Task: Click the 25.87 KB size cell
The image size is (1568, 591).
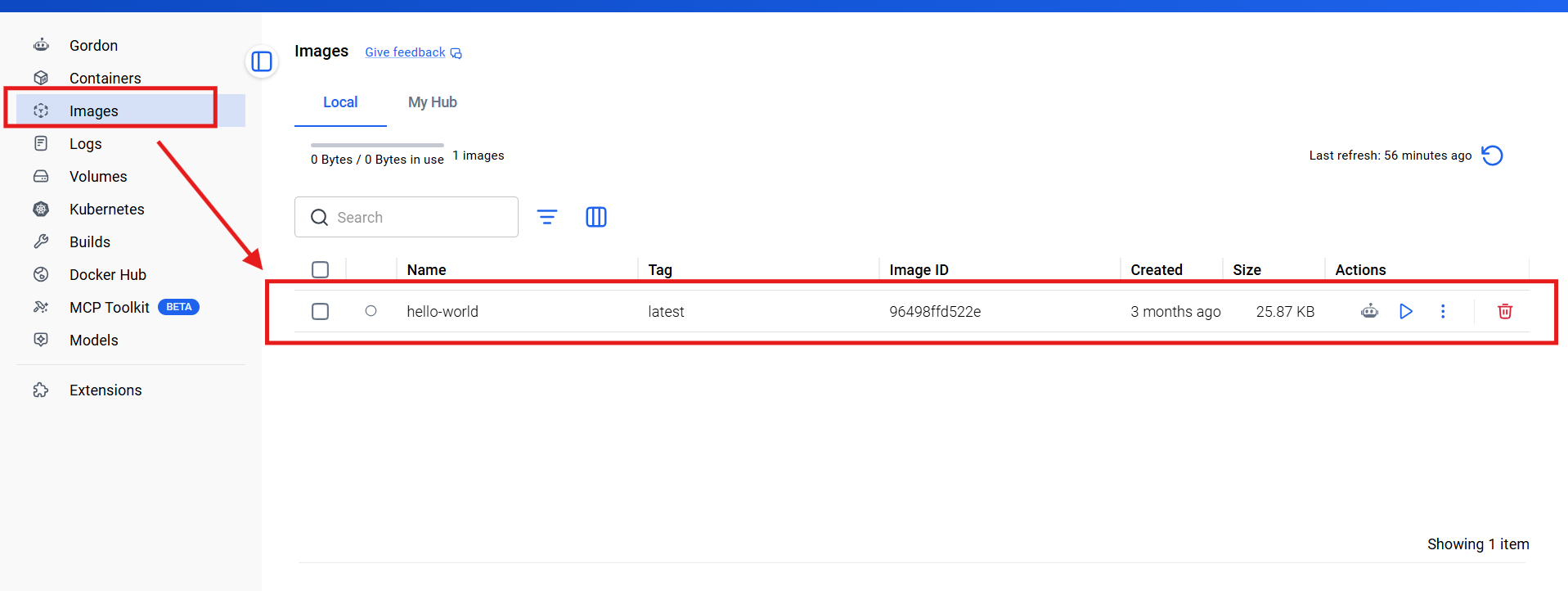Action: (x=1285, y=311)
